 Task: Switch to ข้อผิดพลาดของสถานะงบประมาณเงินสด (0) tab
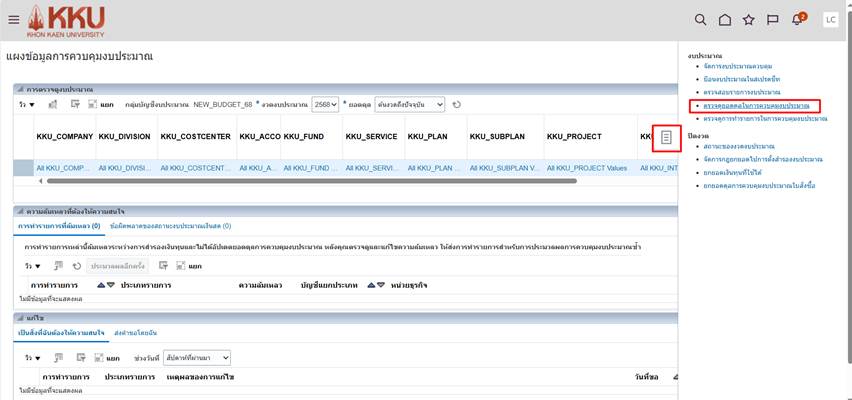(171, 226)
